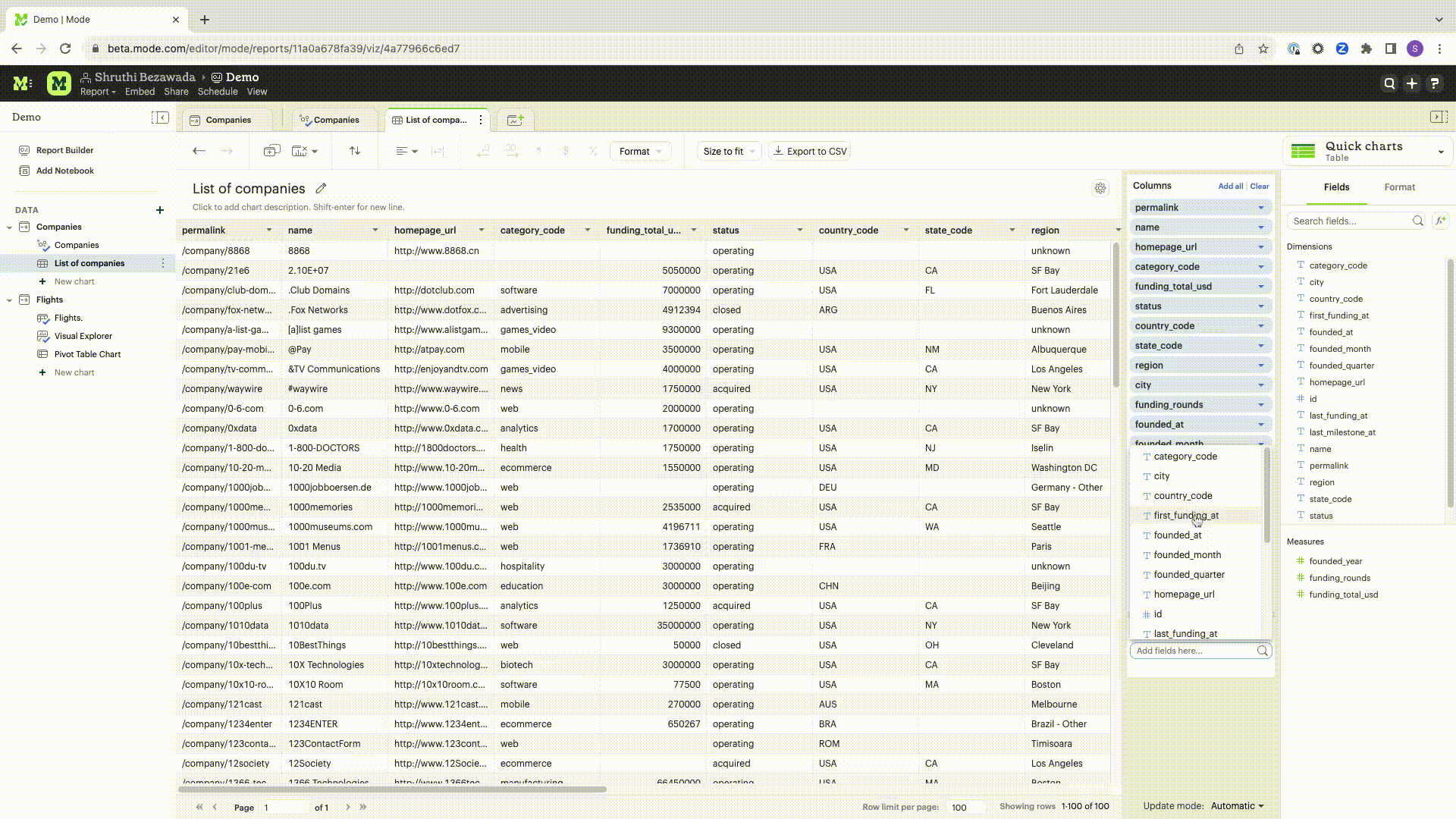
Task: Collapse the right-side fields panel
Action: click(1438, 118)
